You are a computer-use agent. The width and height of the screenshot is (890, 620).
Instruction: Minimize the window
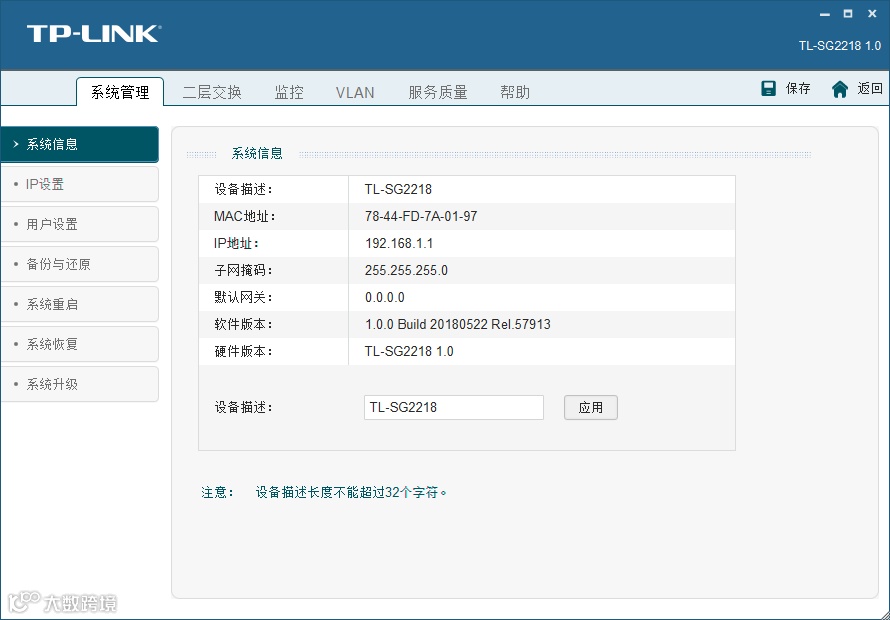825,14
